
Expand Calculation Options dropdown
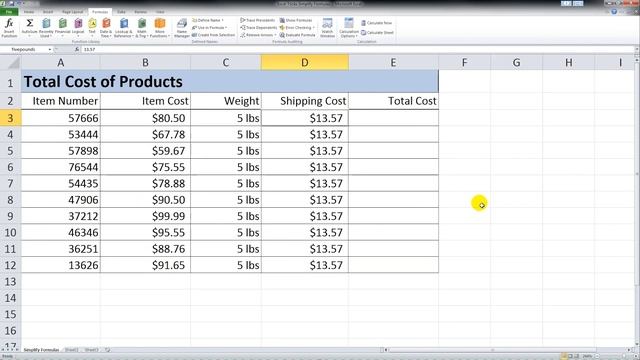349,28
